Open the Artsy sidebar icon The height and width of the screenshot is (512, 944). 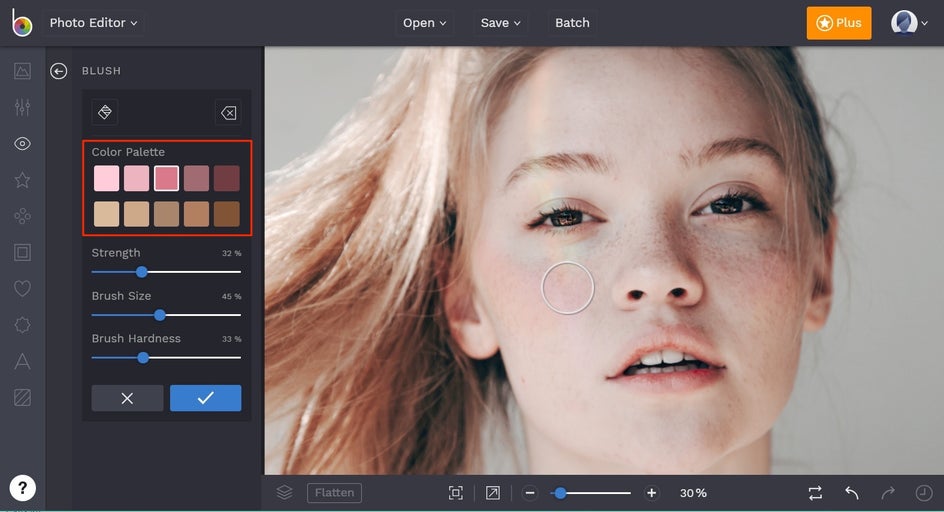pos(22,216)
